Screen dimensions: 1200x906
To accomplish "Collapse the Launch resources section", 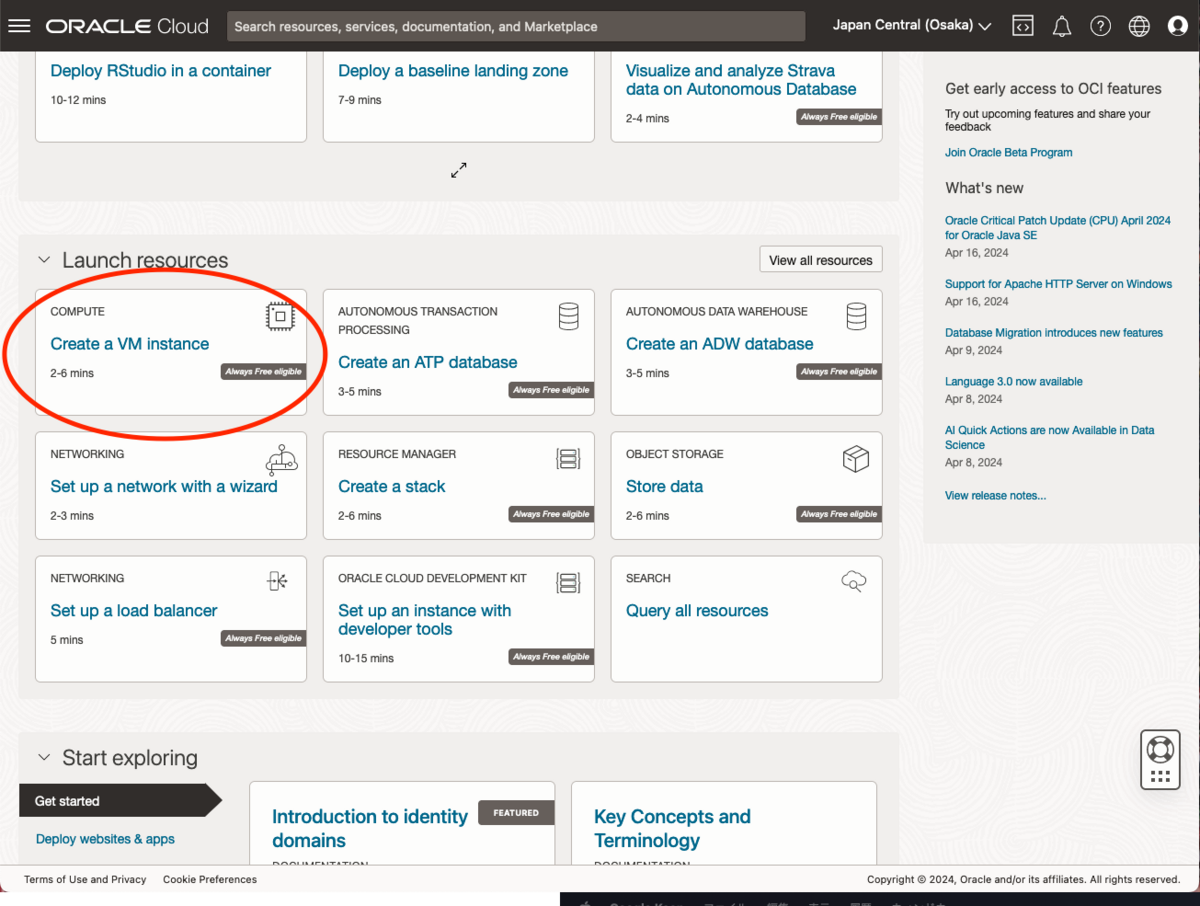I will tap(43, 260).
